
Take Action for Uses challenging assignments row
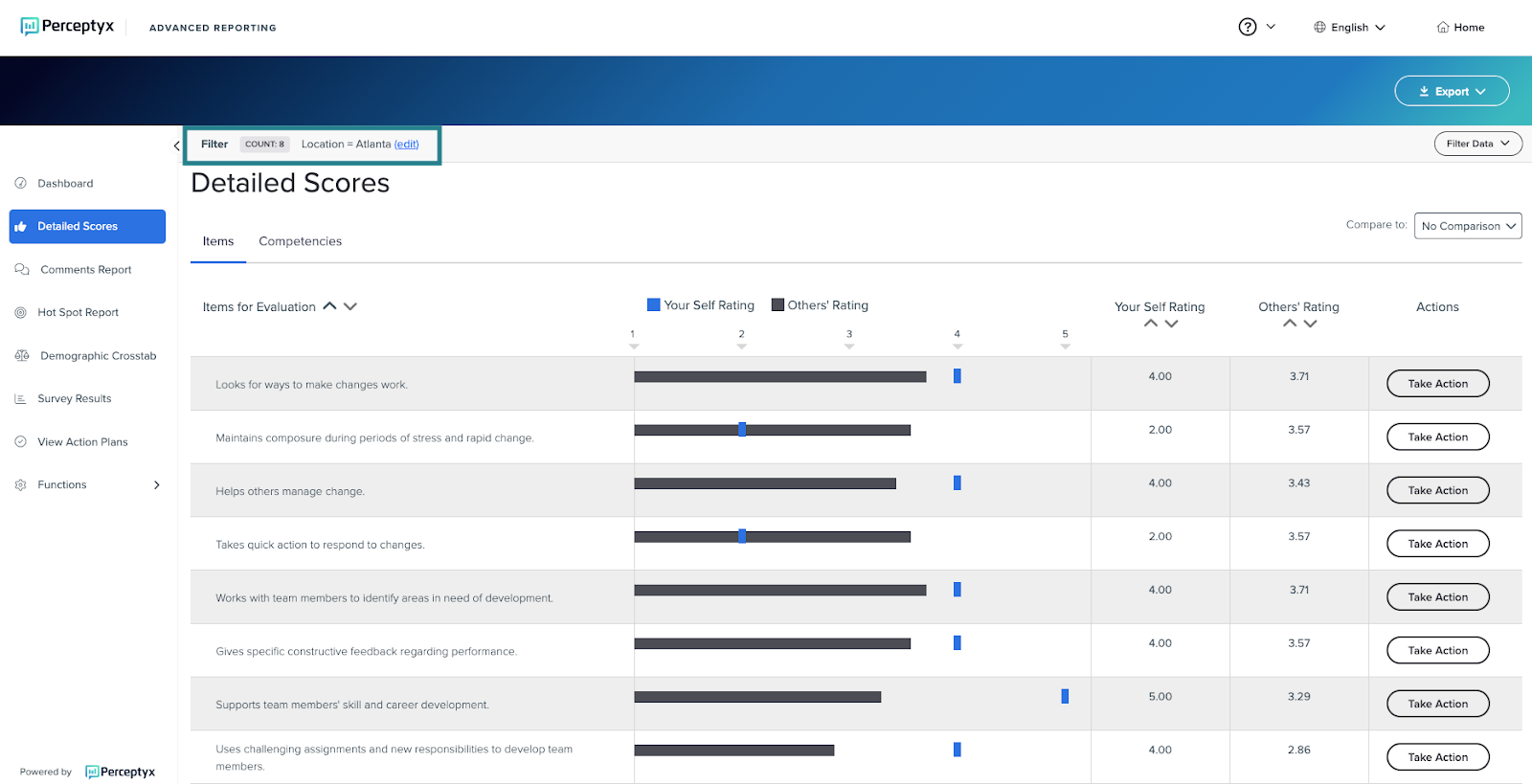[1438, 757]
